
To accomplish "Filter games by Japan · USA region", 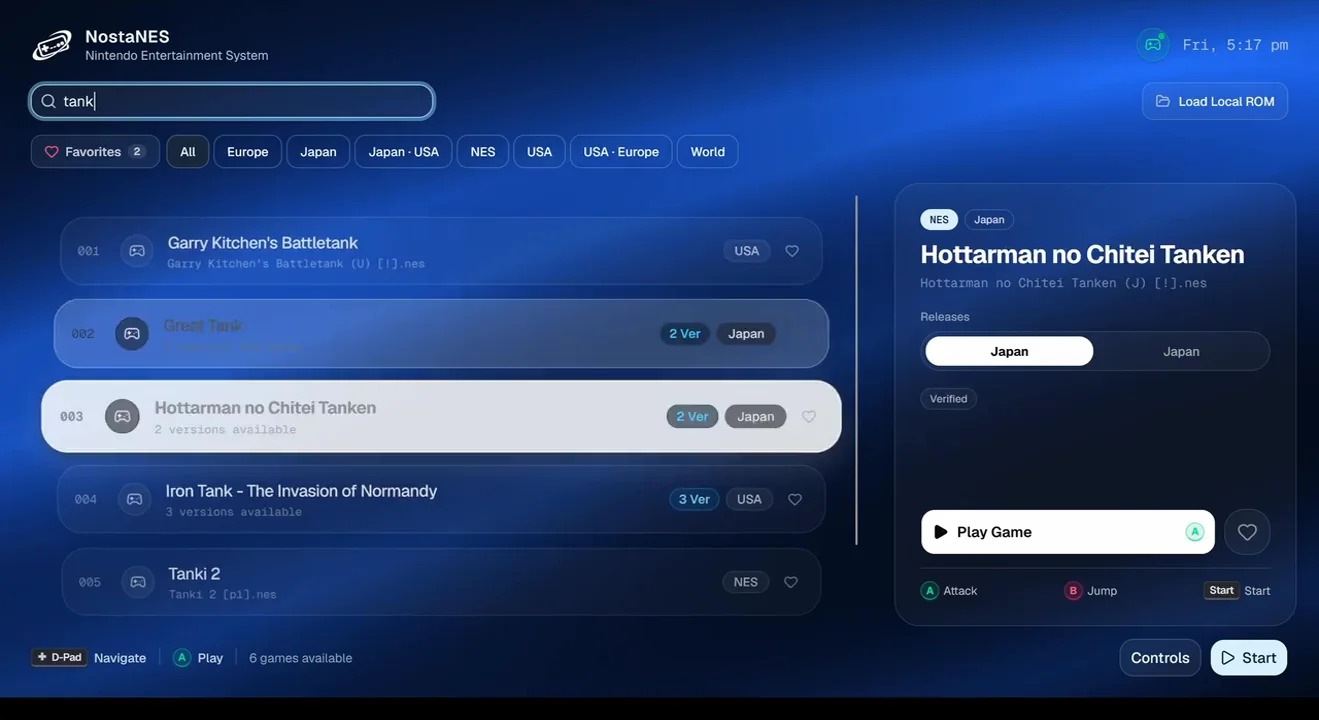I will (x=404, y=152).
